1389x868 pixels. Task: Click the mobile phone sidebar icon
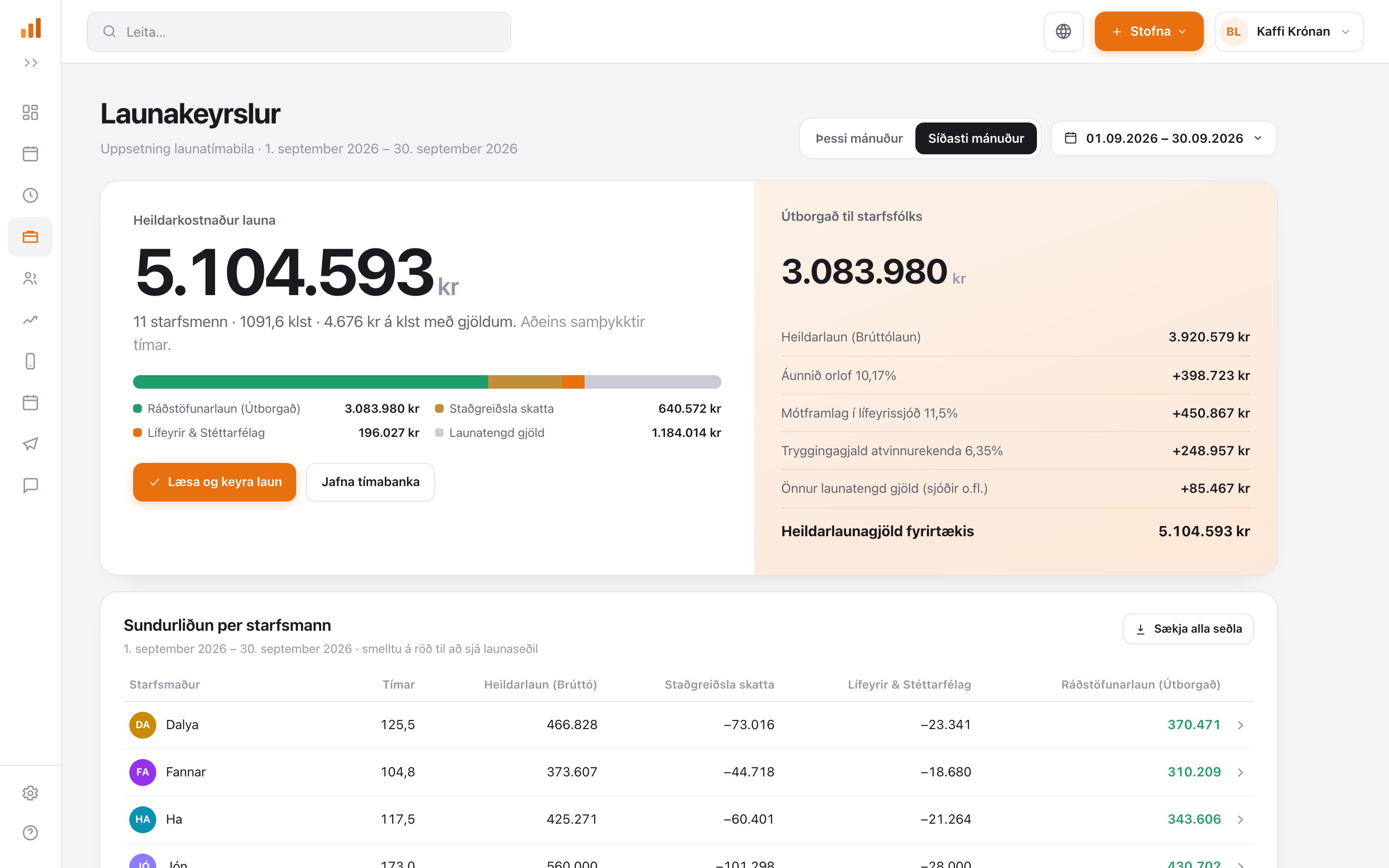pyautogui.click(x=30, y=361)
